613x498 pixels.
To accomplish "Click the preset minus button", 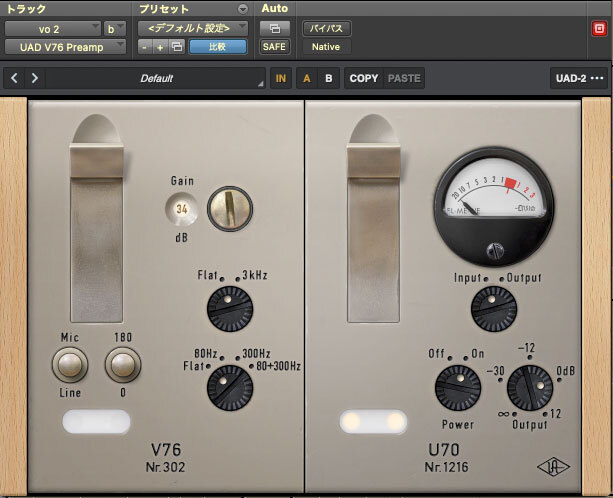I will 145,47.
